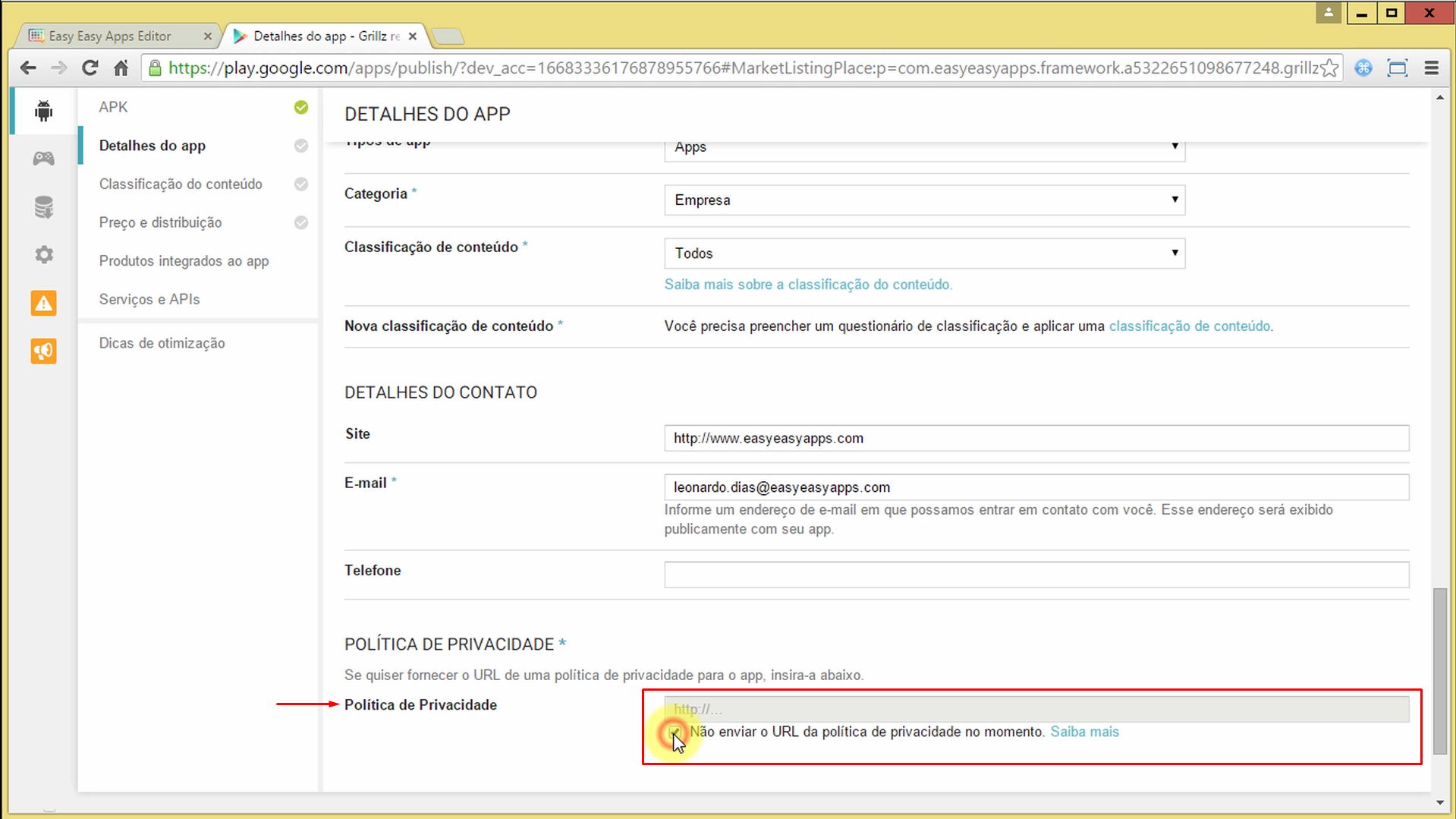This screenshot has height=819, width=1456.
Task: Check 'Não enviar o URL da política de privacidade'
Action: (675, 732)
